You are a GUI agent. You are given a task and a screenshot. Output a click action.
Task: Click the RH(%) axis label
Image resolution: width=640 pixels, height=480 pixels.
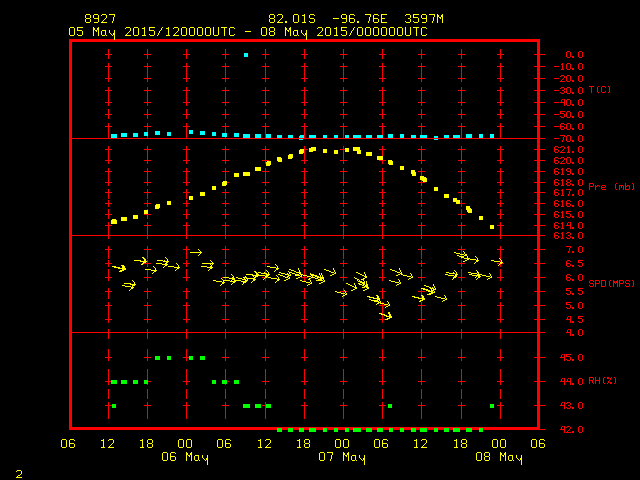(602, 381)
